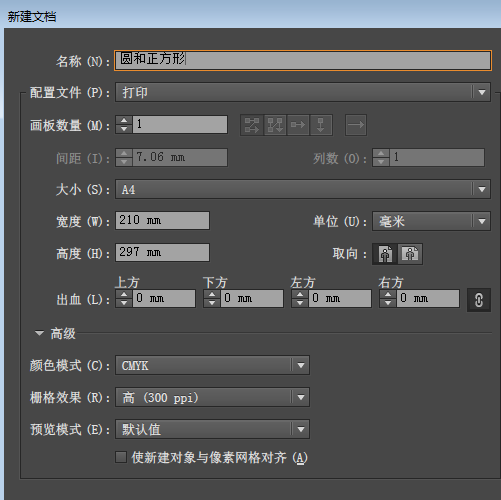Image resolution: width=501 pixels, height=500 pixels.
Task: Click the 右方 right bleed input field
Action: click(x=428, y=298)
